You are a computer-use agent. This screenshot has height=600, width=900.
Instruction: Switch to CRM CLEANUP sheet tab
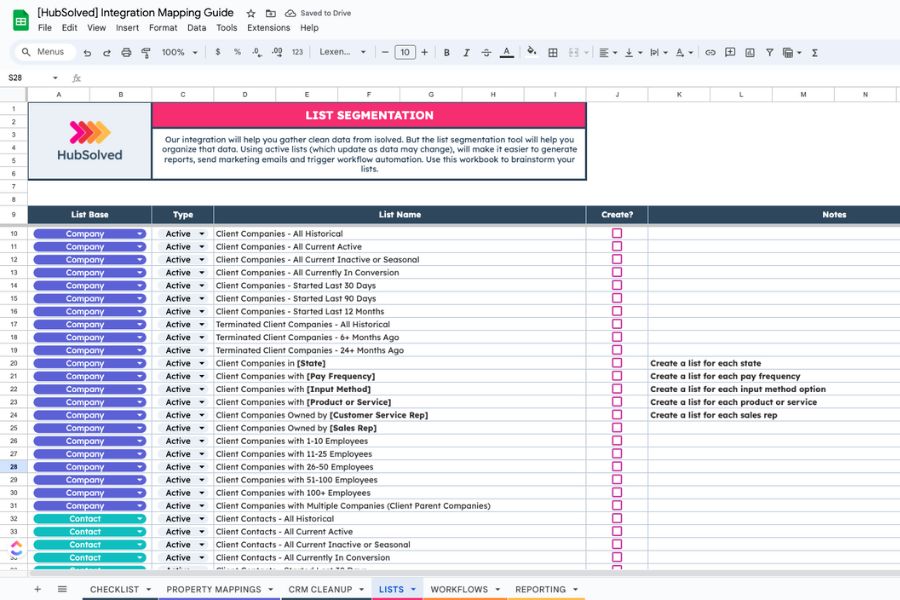coord(320,589)
